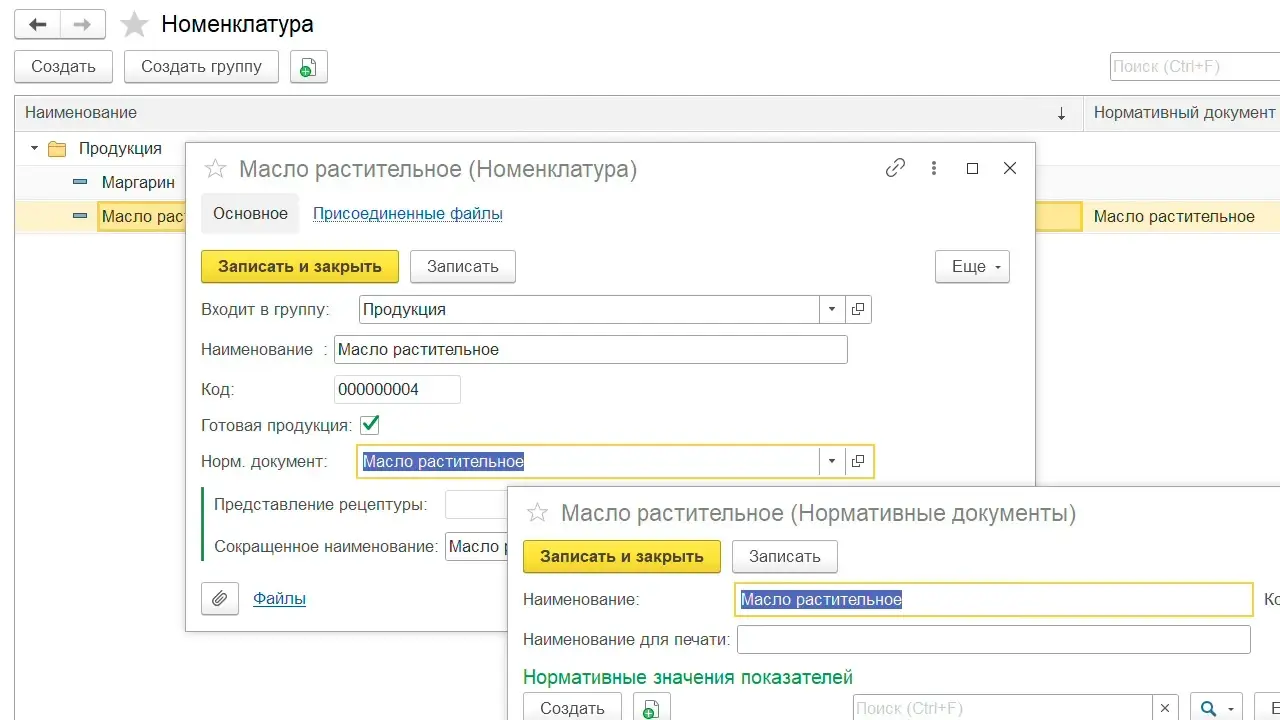The width and height of the screenshot is (1280, 720).
Task: Expand the Входит в группу dropdown arrow
Action: 832,310
